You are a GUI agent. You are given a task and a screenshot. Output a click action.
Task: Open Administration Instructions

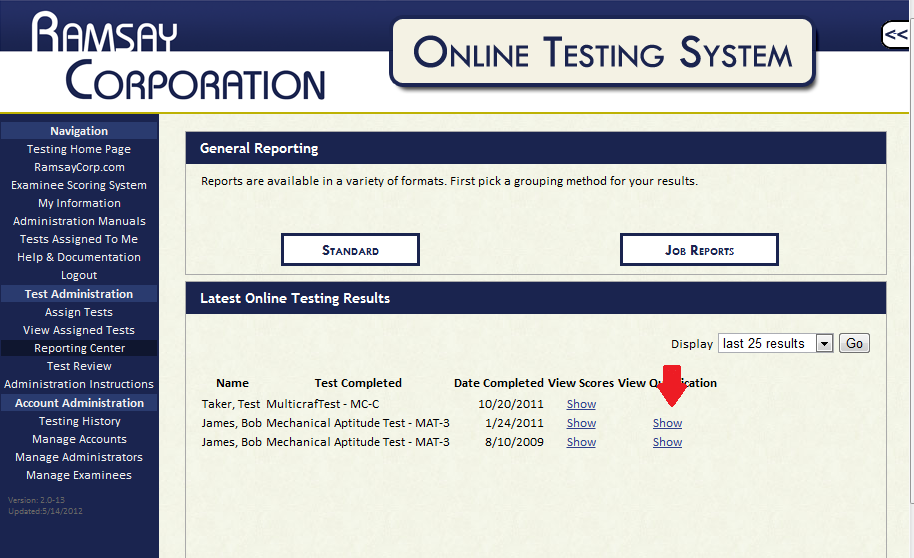coord(79,384)
